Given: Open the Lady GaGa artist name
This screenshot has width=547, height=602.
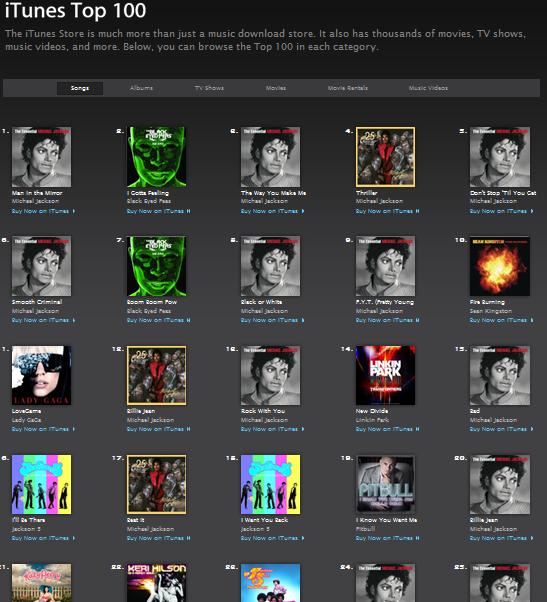Looking at the screenshot, I should point(26,420).
